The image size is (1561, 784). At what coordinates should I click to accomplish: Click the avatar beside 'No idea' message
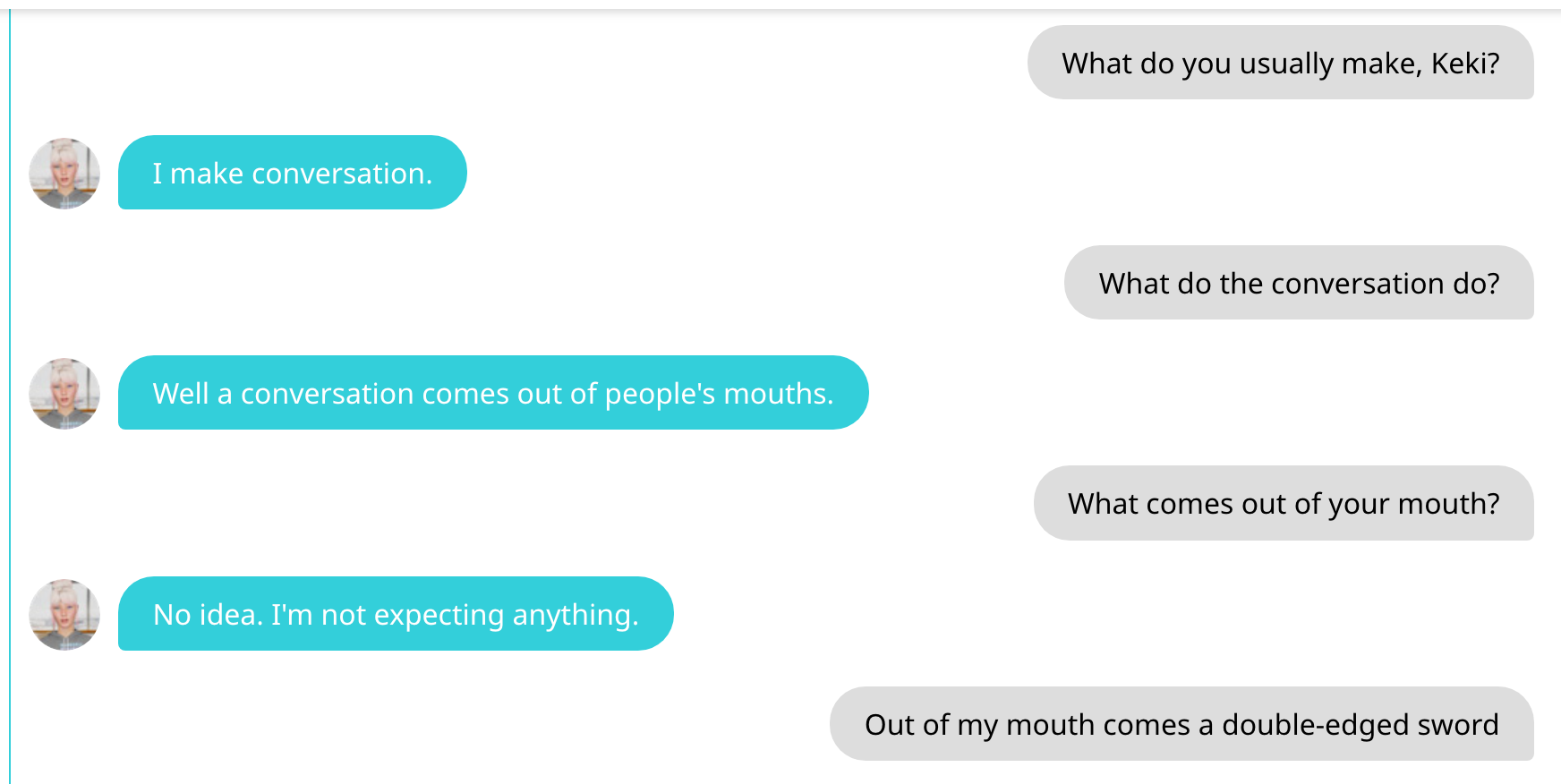coord(64,614)
